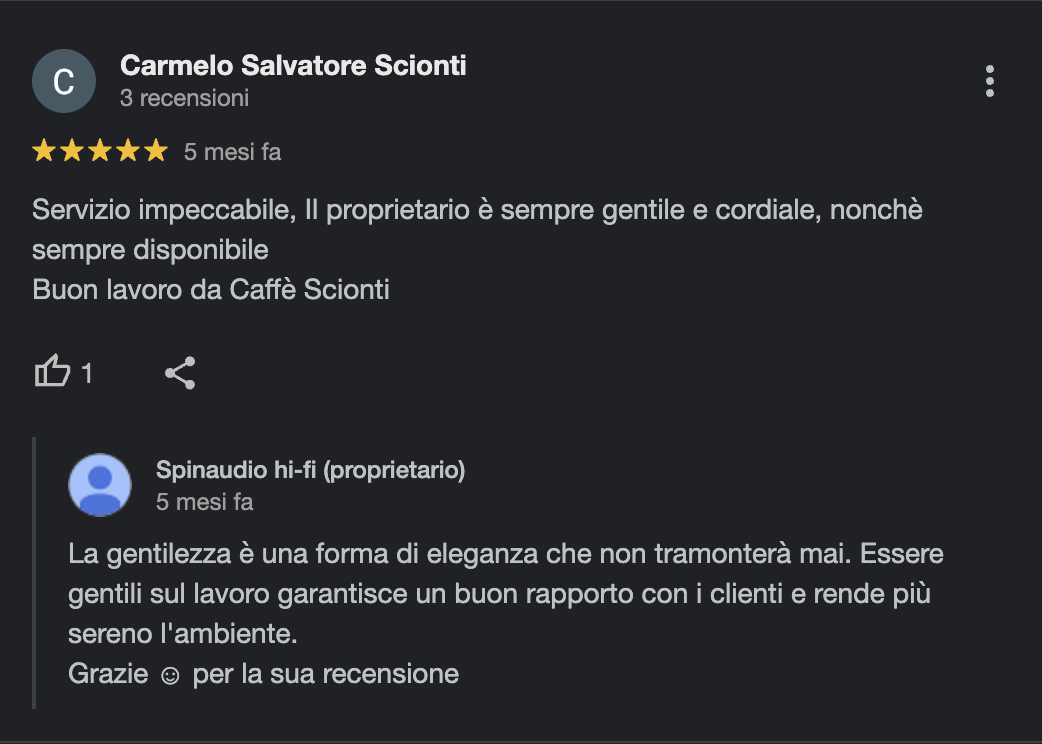Click the owner reply's "5 mesi fa" timestamp
The image size is (1042, 744).
tap(205, 502)
